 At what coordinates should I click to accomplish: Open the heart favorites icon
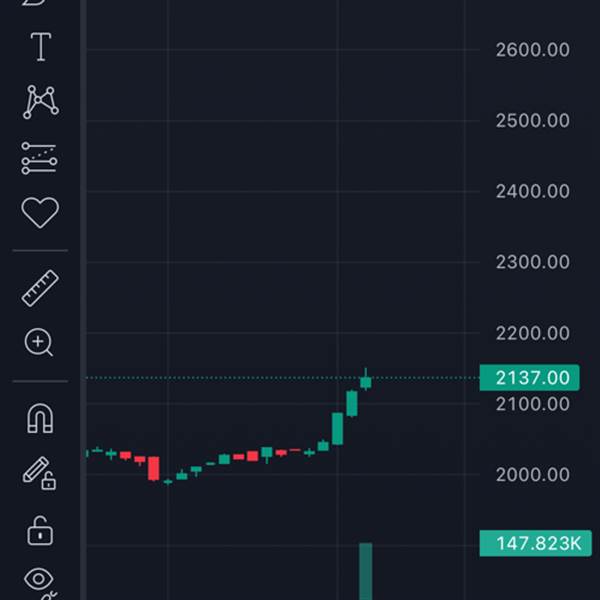(x=40, y=212)
